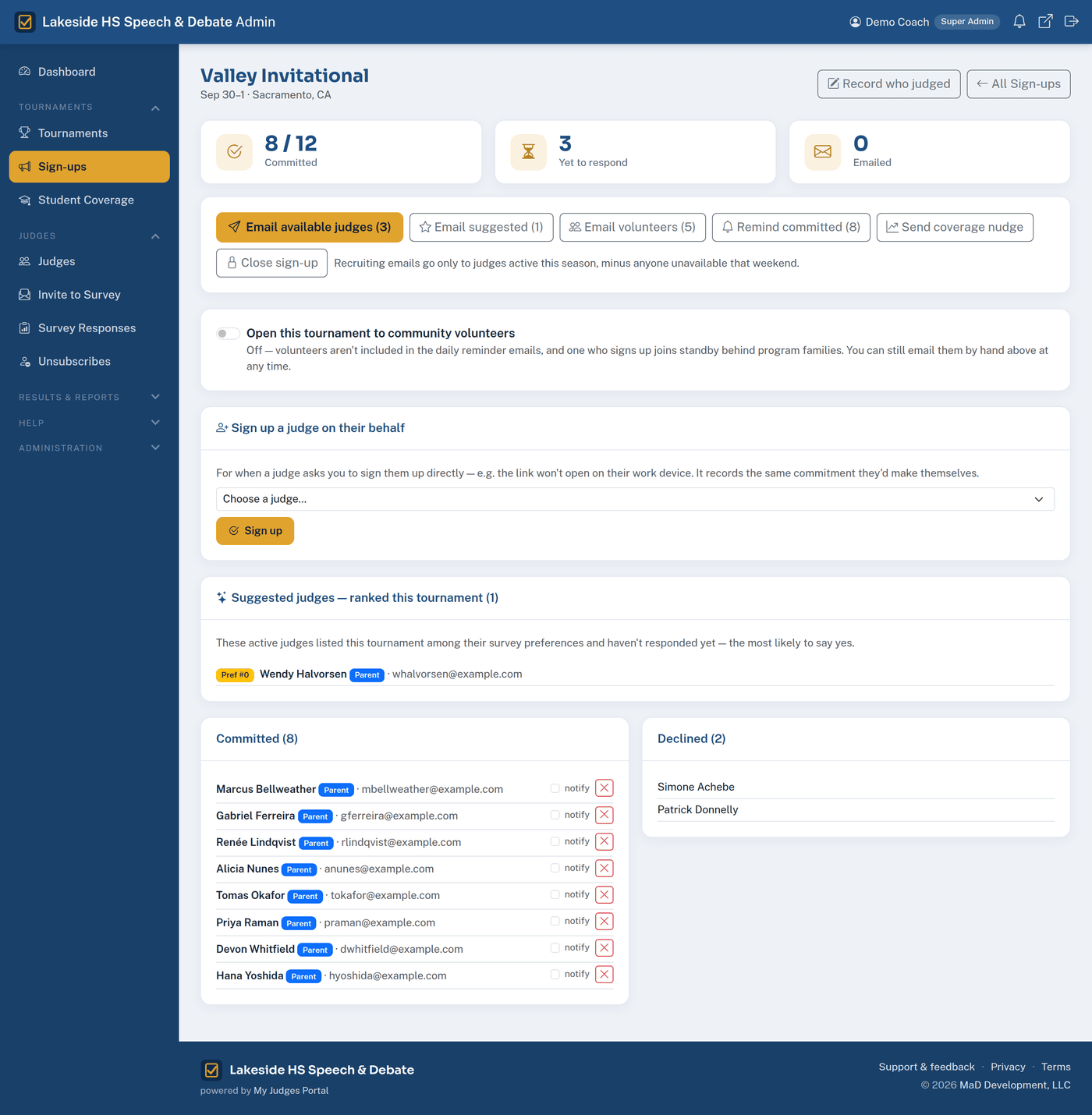Click the envelope Emailed stat icon

click(x=823, y=152)
